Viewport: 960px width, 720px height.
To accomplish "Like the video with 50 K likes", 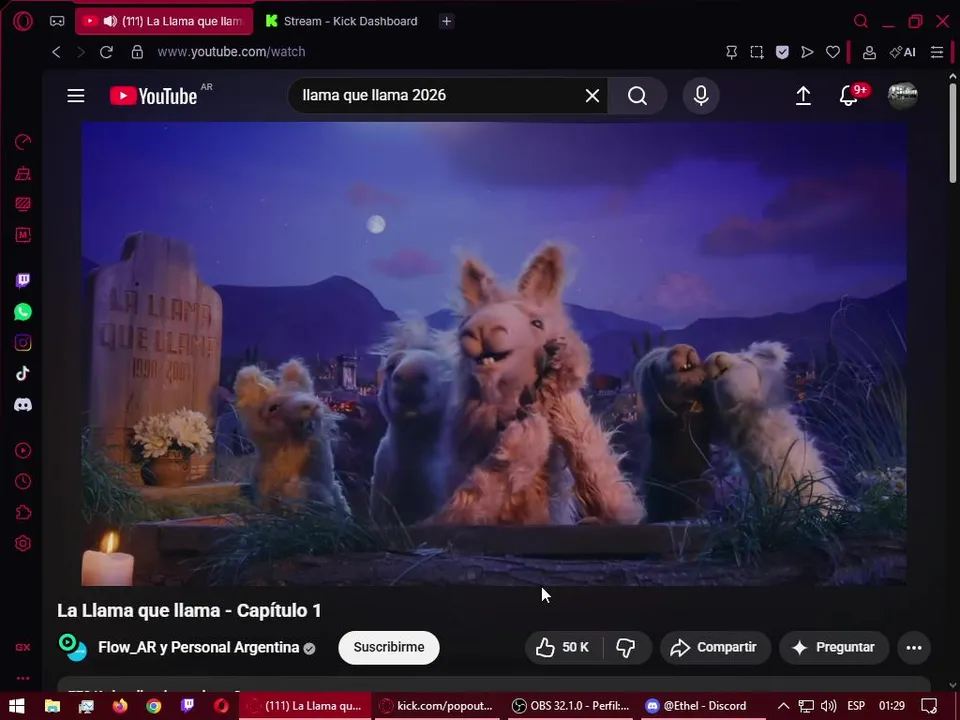I will pyautogui.click(x=563, y=648).
